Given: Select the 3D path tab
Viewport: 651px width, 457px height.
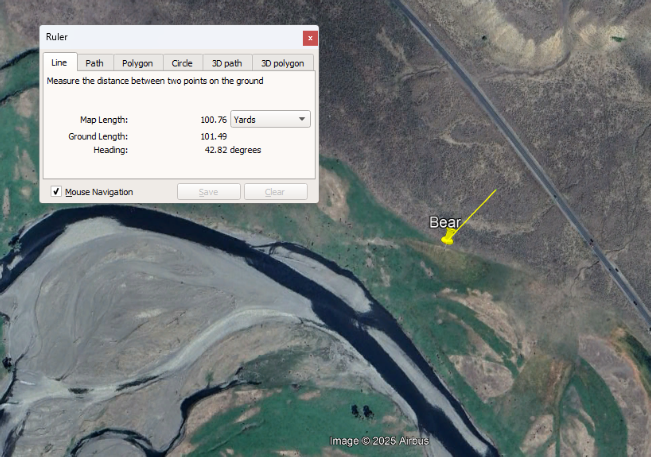Looking at the screenshot, I should pos(226,62).
